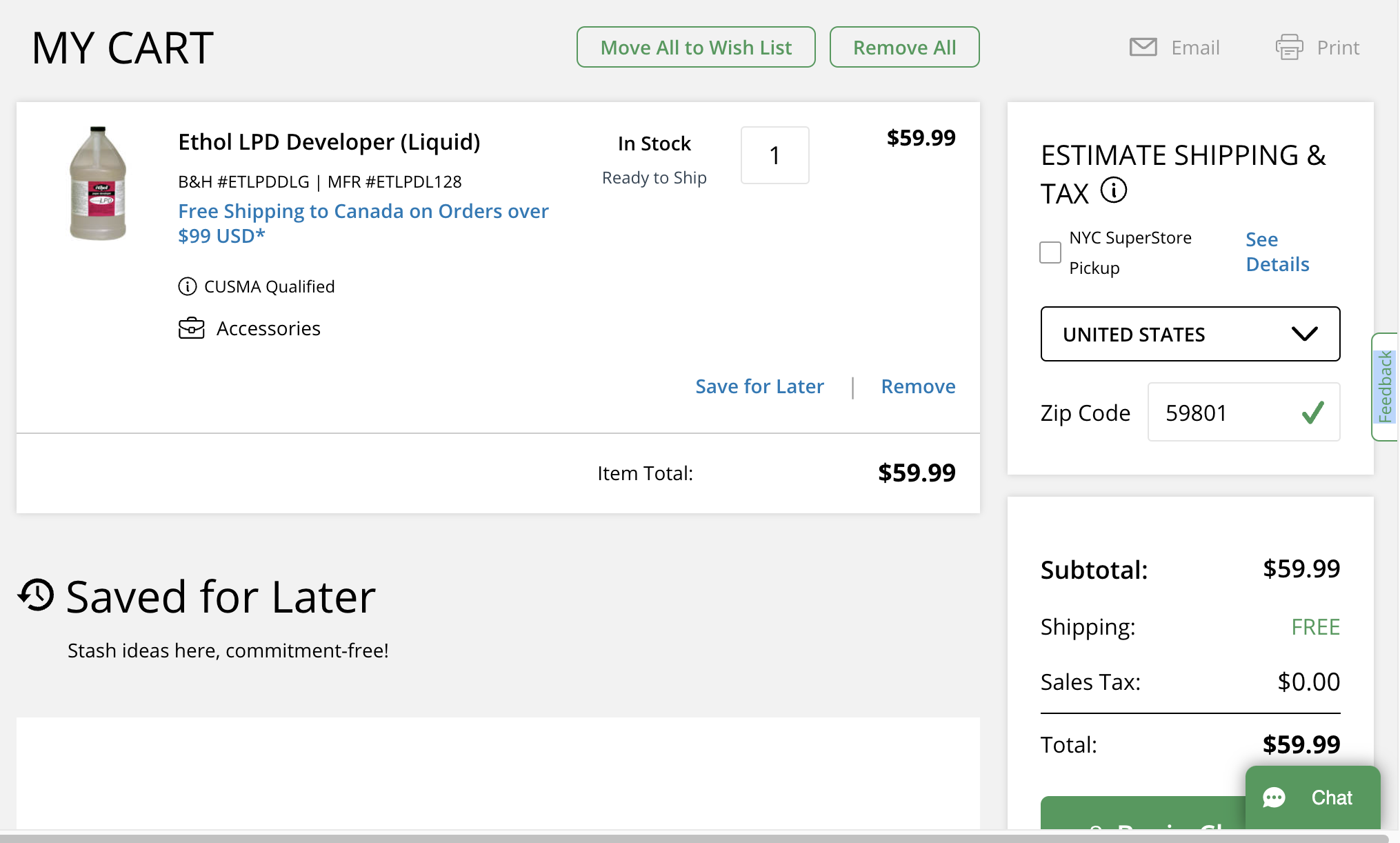The width and height of the screenshot is (1400, 843).
Task: Open Ethol LPD Developer product title
Action: [x=329, y=142]
